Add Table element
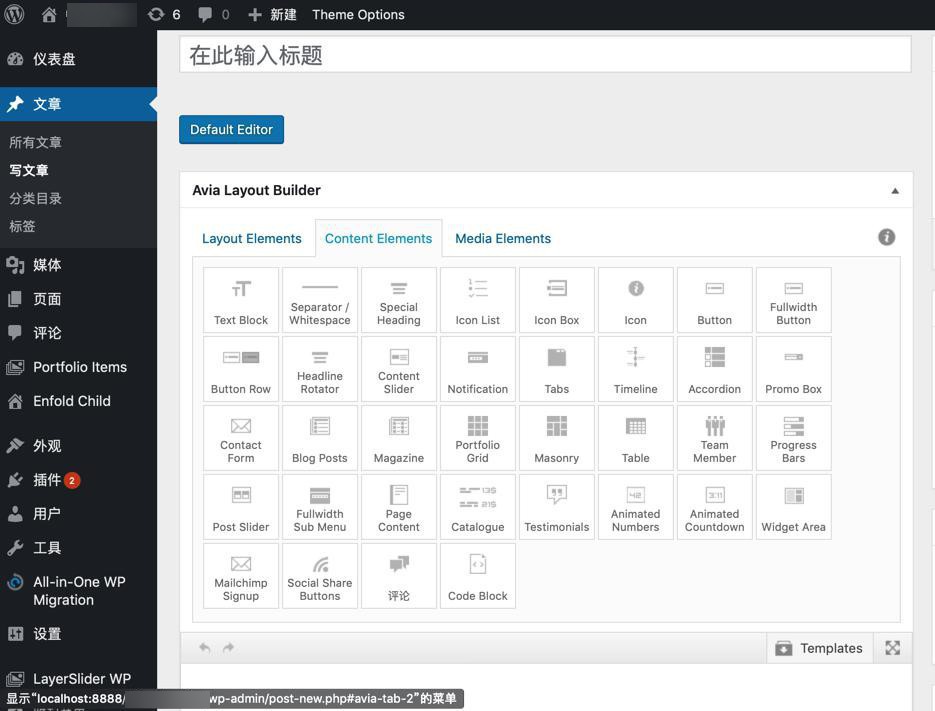 [636, 438]
